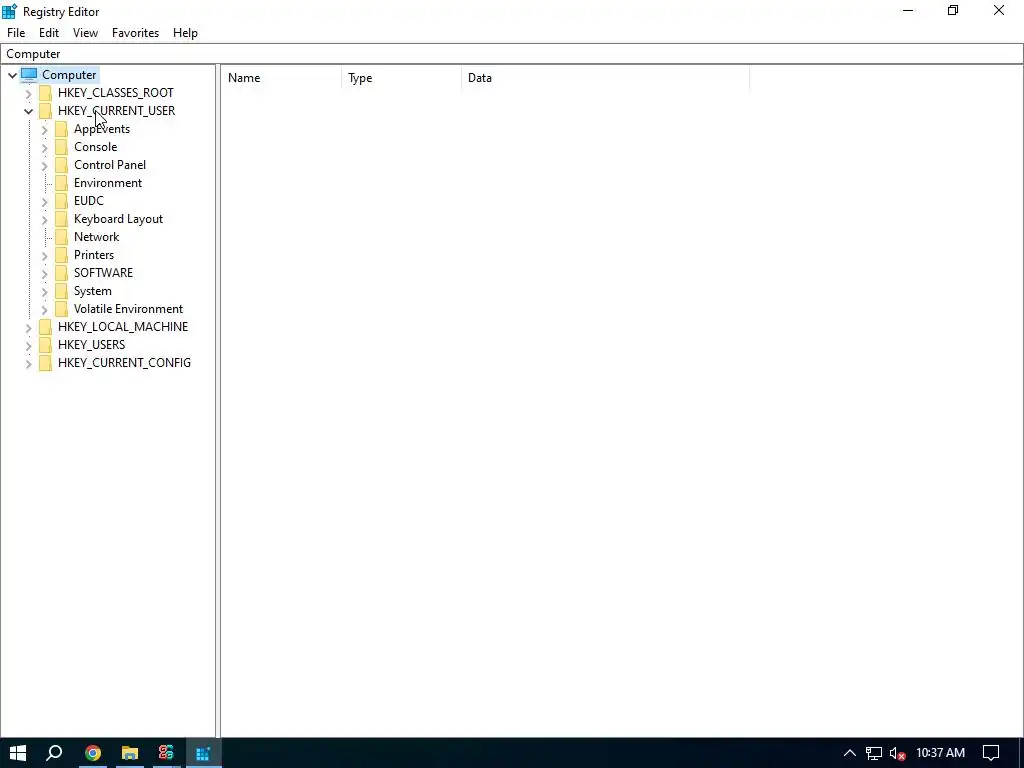Image resolution: width=1024 pixels, height=768 pixels.
Task: Click the registry path address bar
Action: point(512,54)
